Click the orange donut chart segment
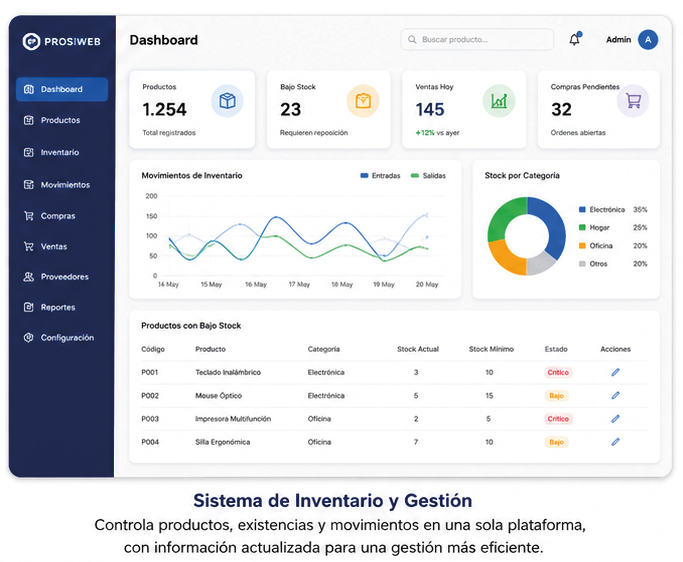This screenshot has height=562, width=683. [x=505, y=258]
